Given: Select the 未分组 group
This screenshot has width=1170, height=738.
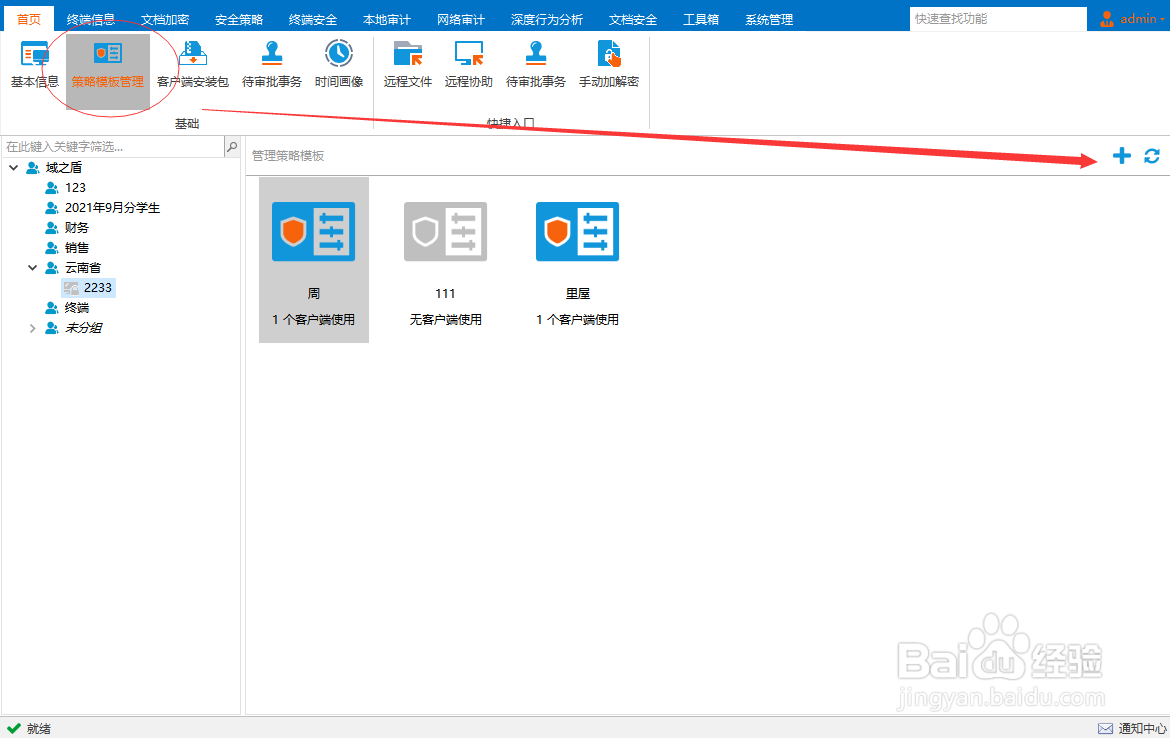Looking at the screenshot, I should (x=83, y=328).
